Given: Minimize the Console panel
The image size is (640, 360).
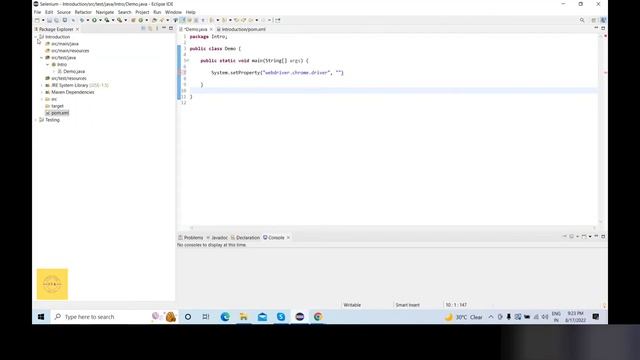Looking at the screenshot, I should point(596,236).
